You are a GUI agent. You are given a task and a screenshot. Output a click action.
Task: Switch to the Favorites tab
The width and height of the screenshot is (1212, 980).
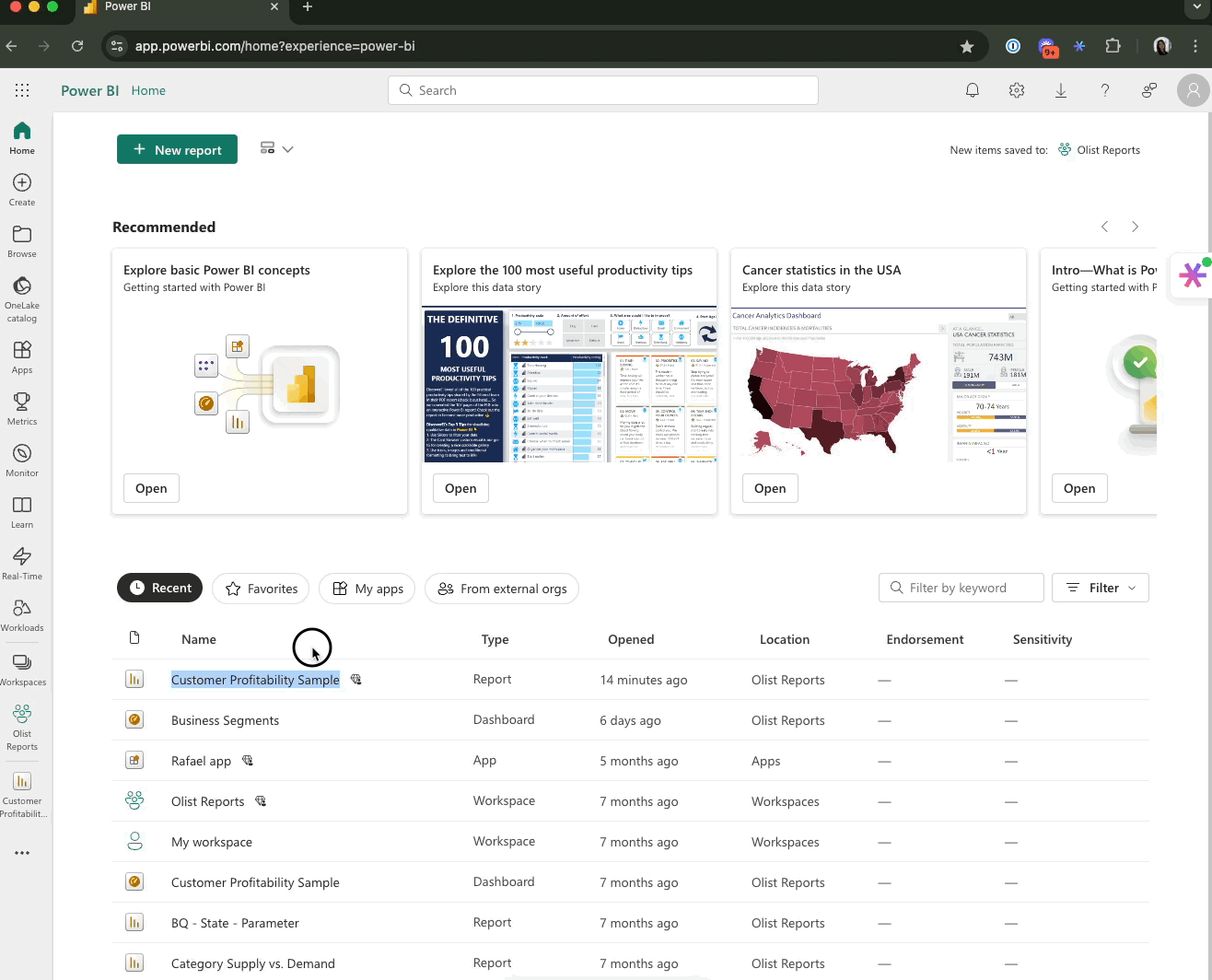(262, 589)
